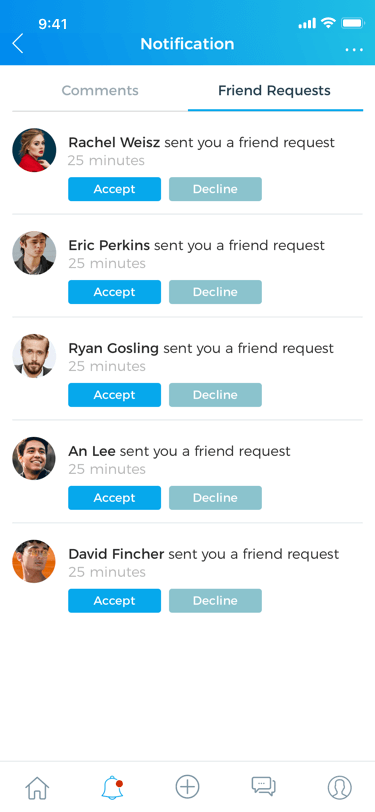This screenshot has height=812, width=375.
Task: Accept An Lee's friend request
Action: point(114,498)
